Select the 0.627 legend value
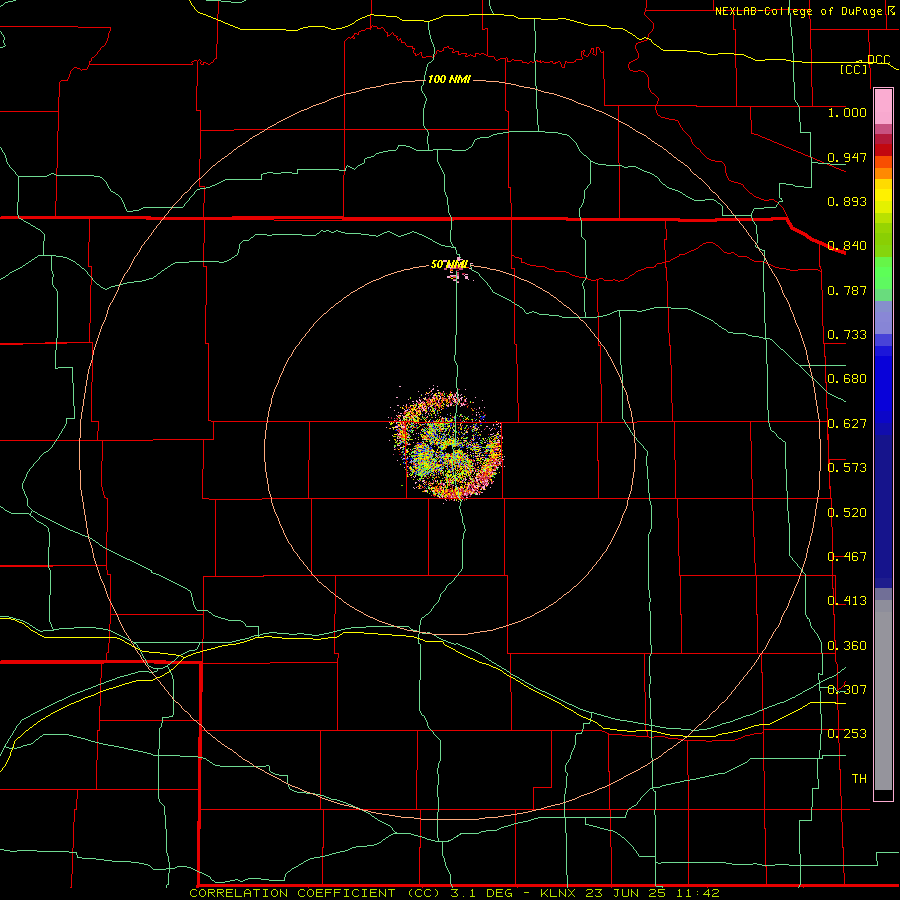Screen dimensions: 900x900 pos(847,424)
